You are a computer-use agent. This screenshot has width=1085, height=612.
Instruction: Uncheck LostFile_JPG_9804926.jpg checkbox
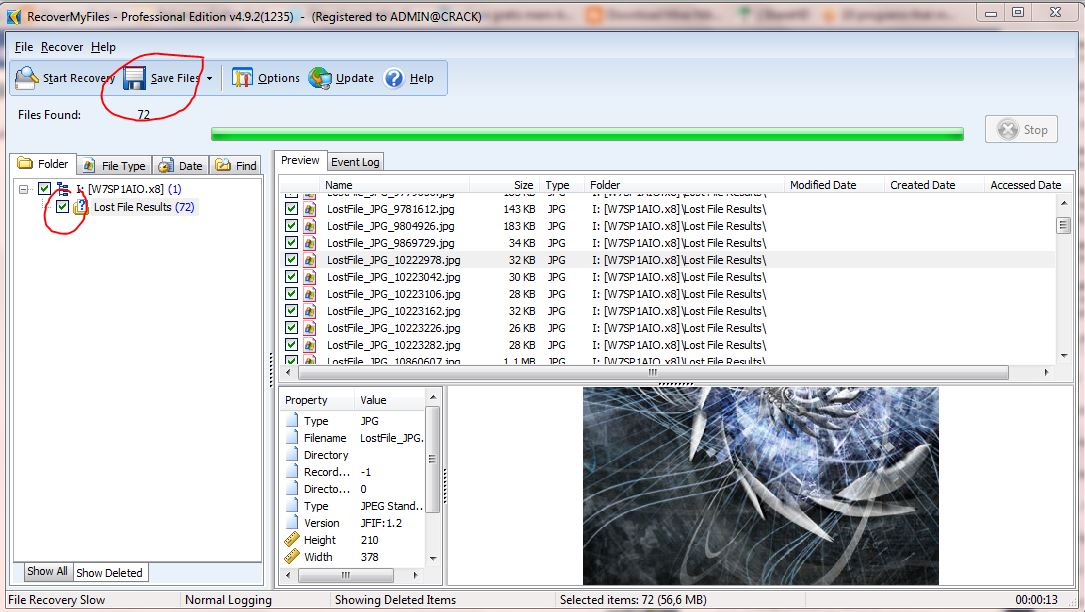click(x=291, y=226)
